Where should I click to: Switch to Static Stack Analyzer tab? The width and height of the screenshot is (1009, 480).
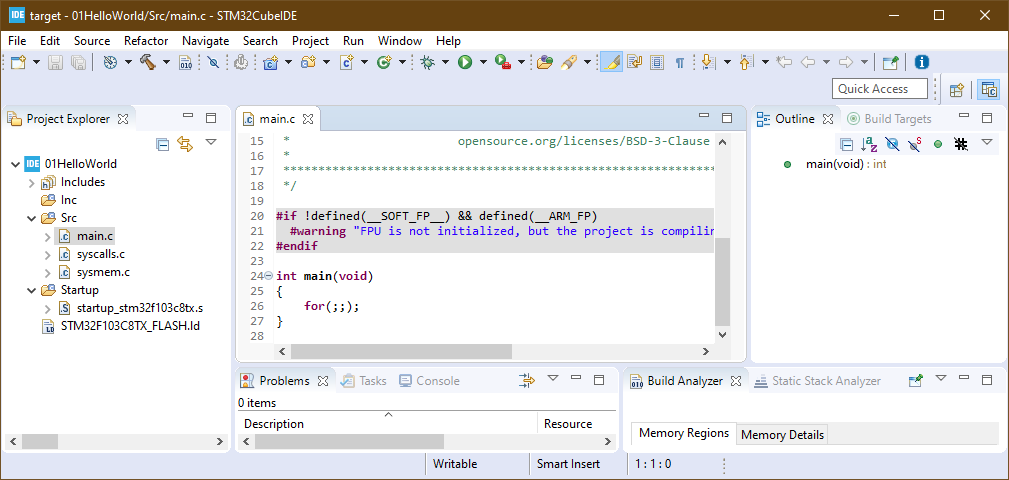point(817,381)
